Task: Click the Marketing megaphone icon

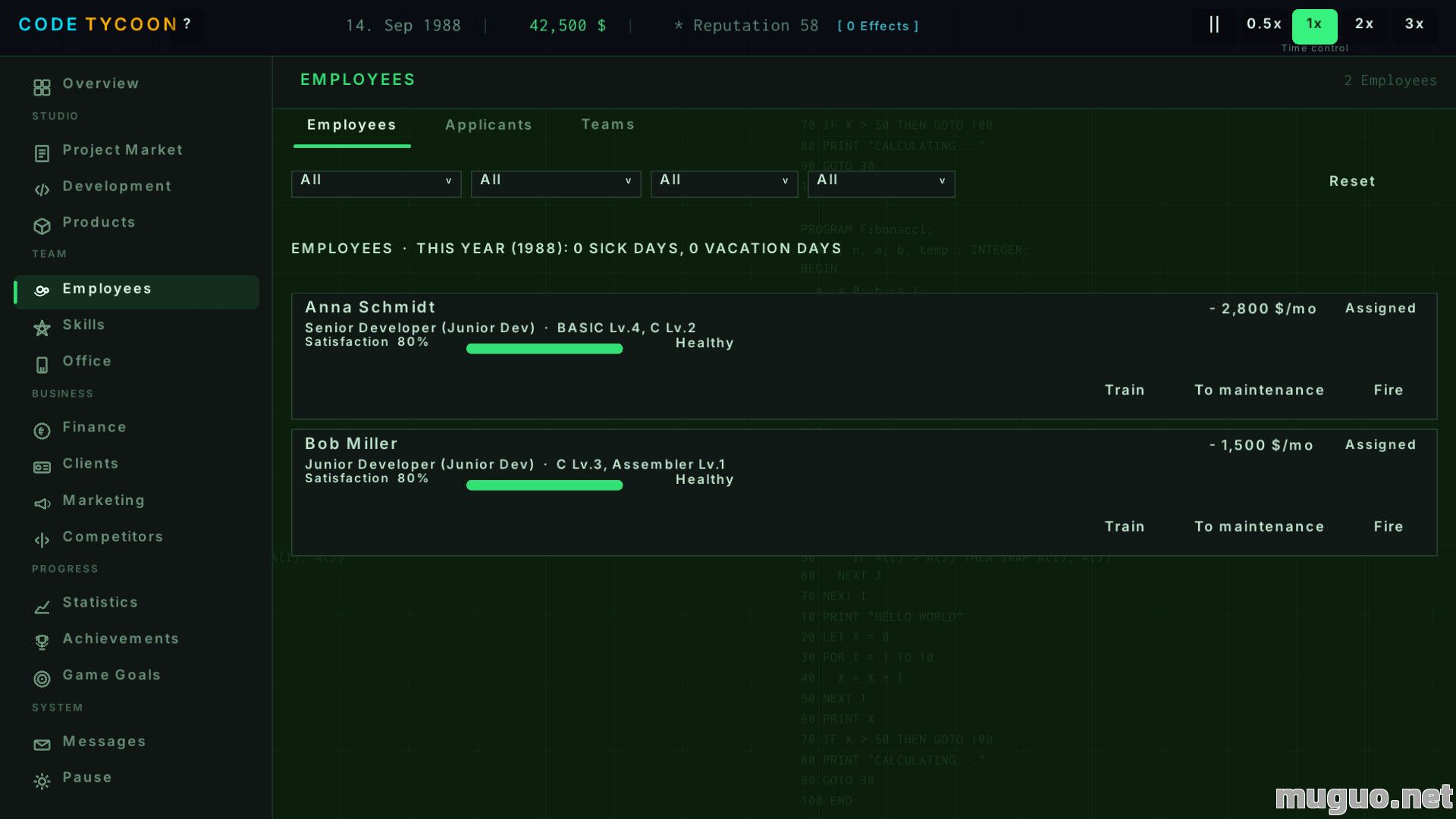Action: [x=42, y=504]
